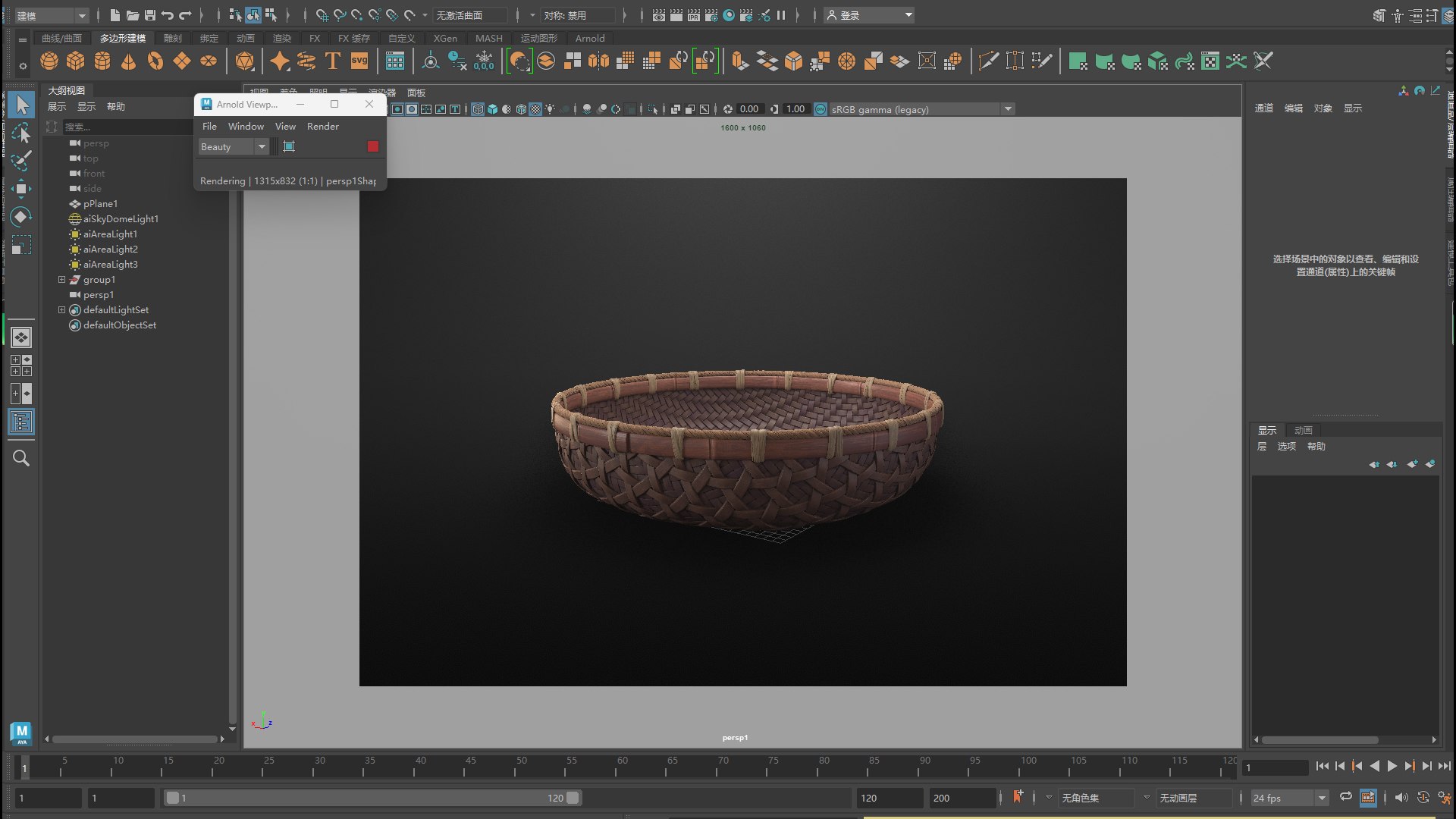This screenshot has width=1456, height=819.
Task: Create a polygon sphere from the shelf
Action: (x=49, y=61)
